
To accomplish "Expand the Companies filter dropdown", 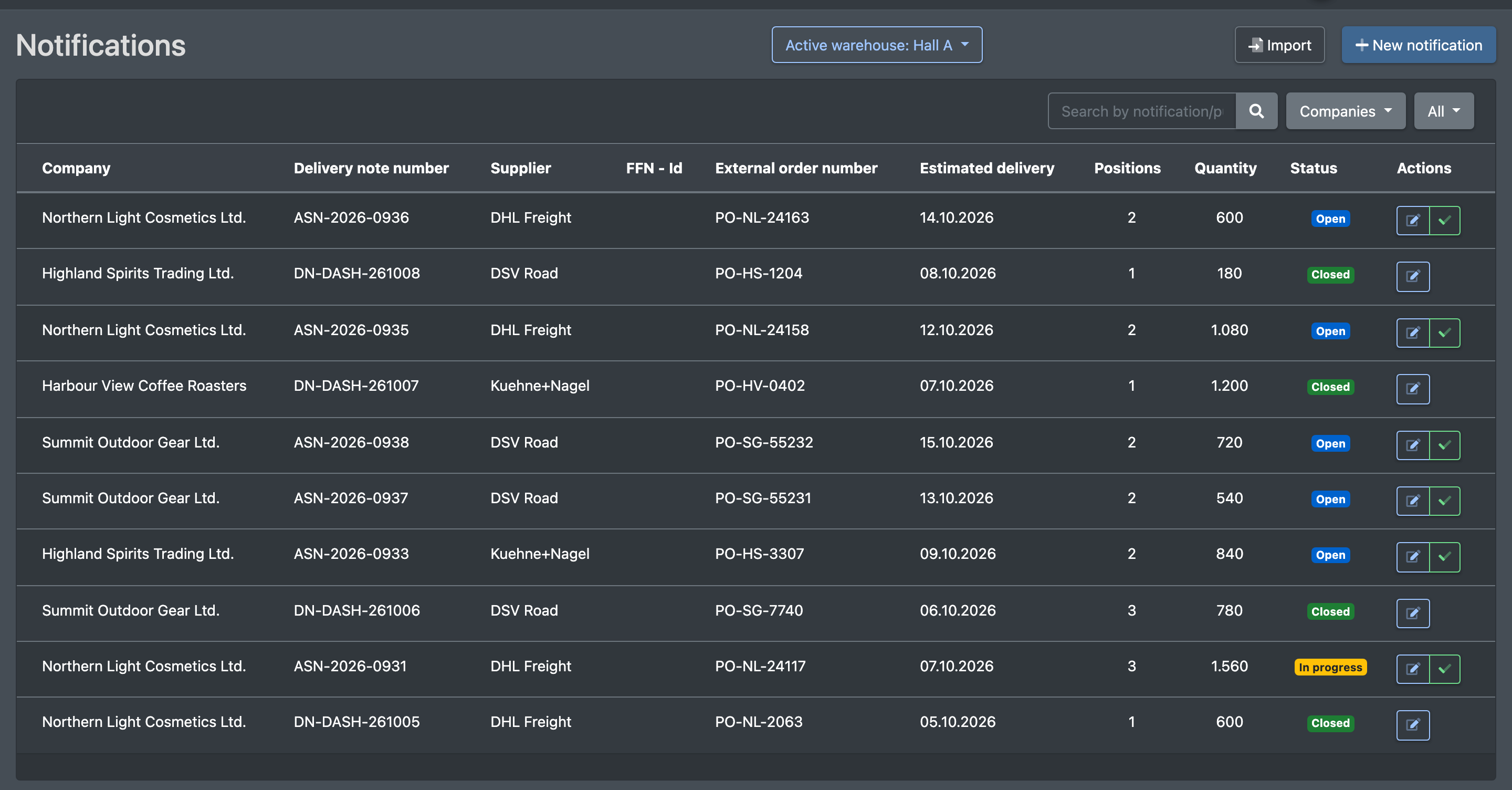I will (1345, 111).
